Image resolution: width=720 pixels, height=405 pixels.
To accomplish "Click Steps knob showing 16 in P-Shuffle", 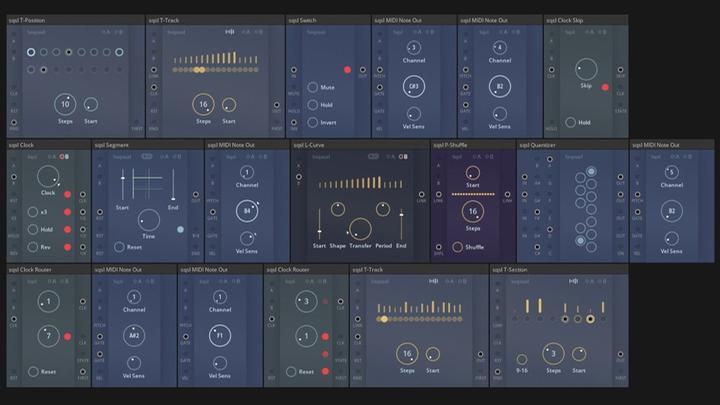I will coord(472,212).
